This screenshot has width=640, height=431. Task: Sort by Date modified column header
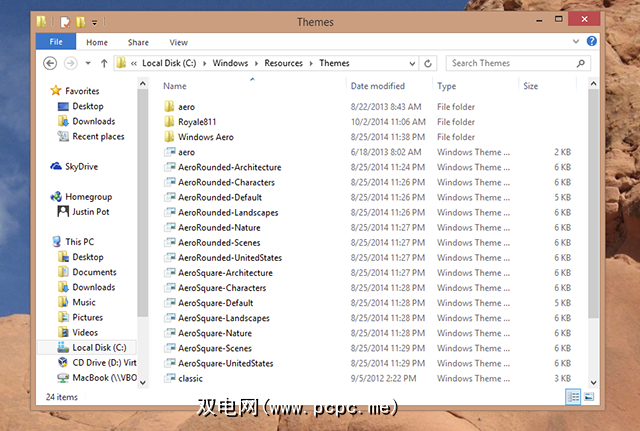378,86
